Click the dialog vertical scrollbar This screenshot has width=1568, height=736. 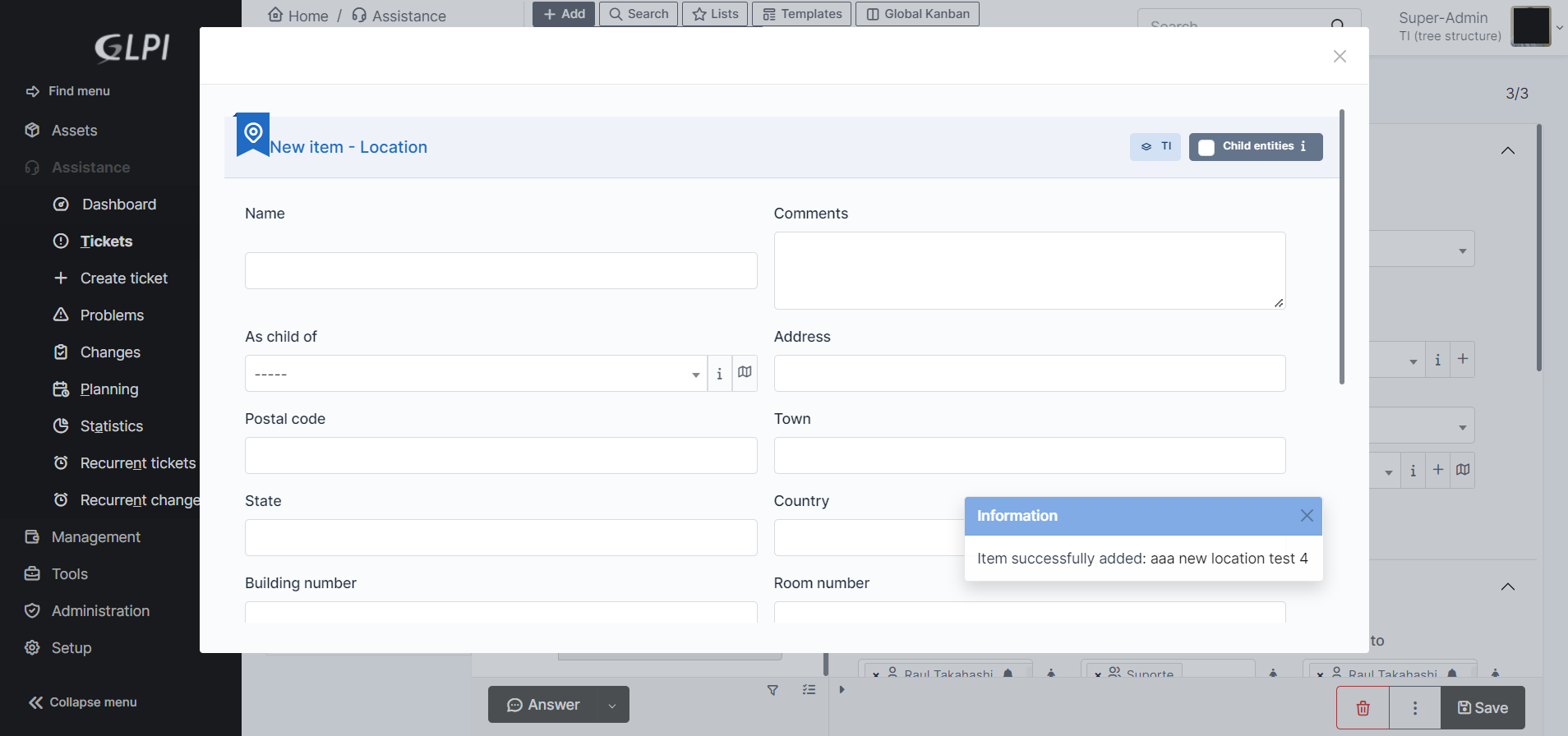pyautogui.click(x=1342, y=246)
